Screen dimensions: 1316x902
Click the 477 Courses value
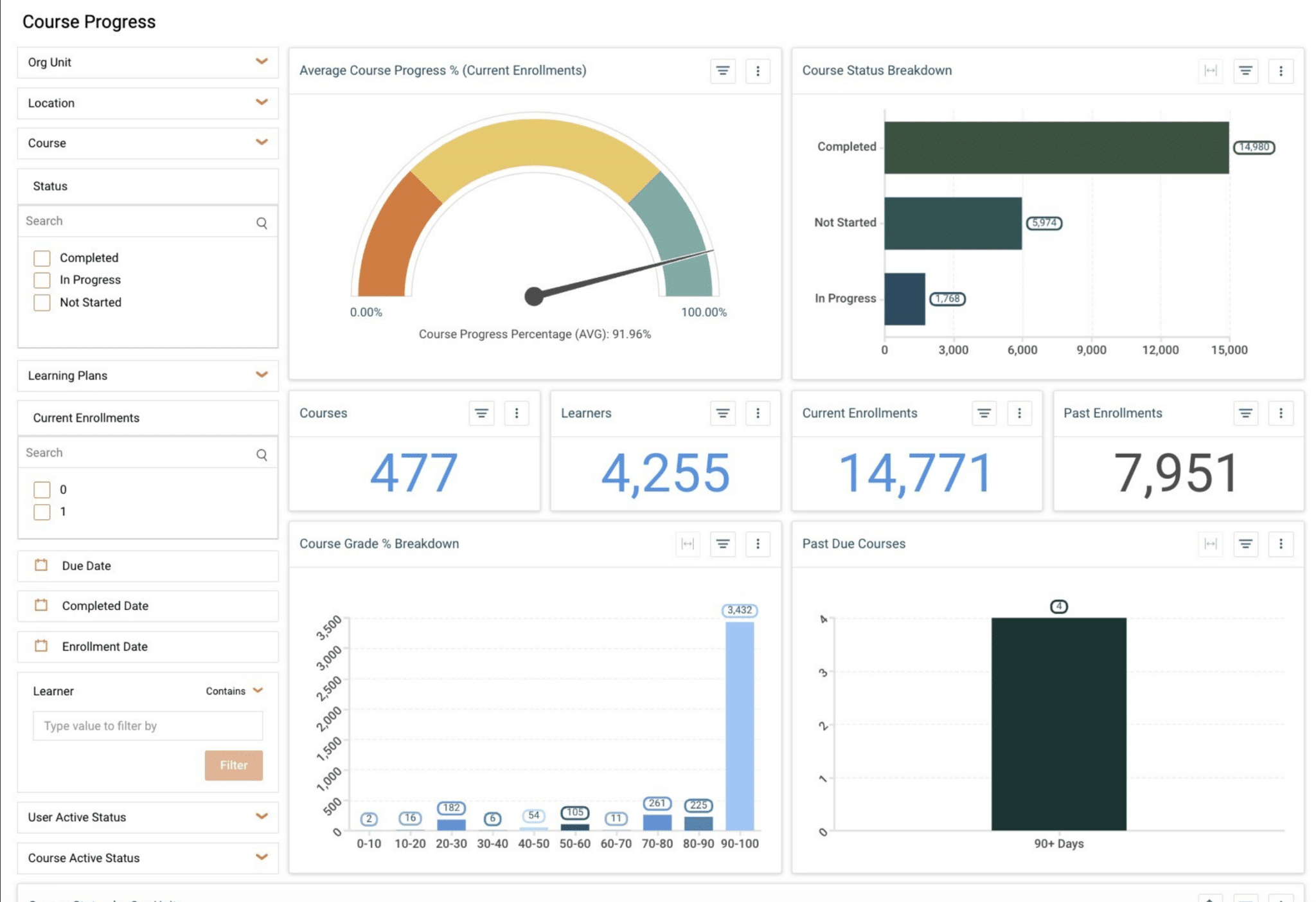click(414, 473)
